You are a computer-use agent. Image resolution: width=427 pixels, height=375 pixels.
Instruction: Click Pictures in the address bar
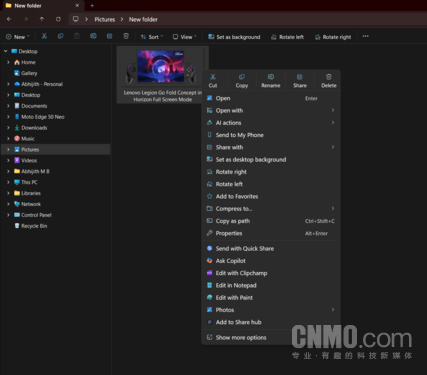(x=105, y=19)
